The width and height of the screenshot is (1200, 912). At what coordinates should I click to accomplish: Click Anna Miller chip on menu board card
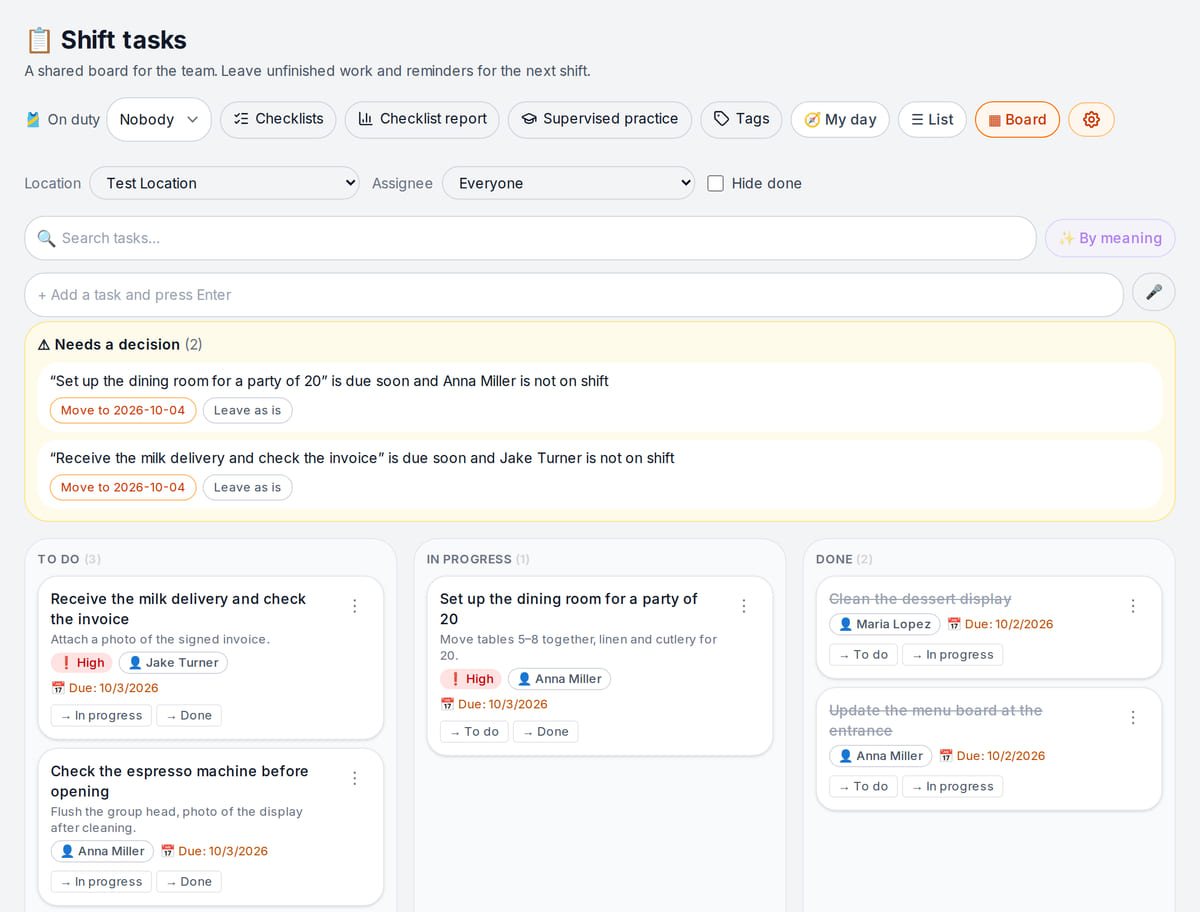coord(880,756)
